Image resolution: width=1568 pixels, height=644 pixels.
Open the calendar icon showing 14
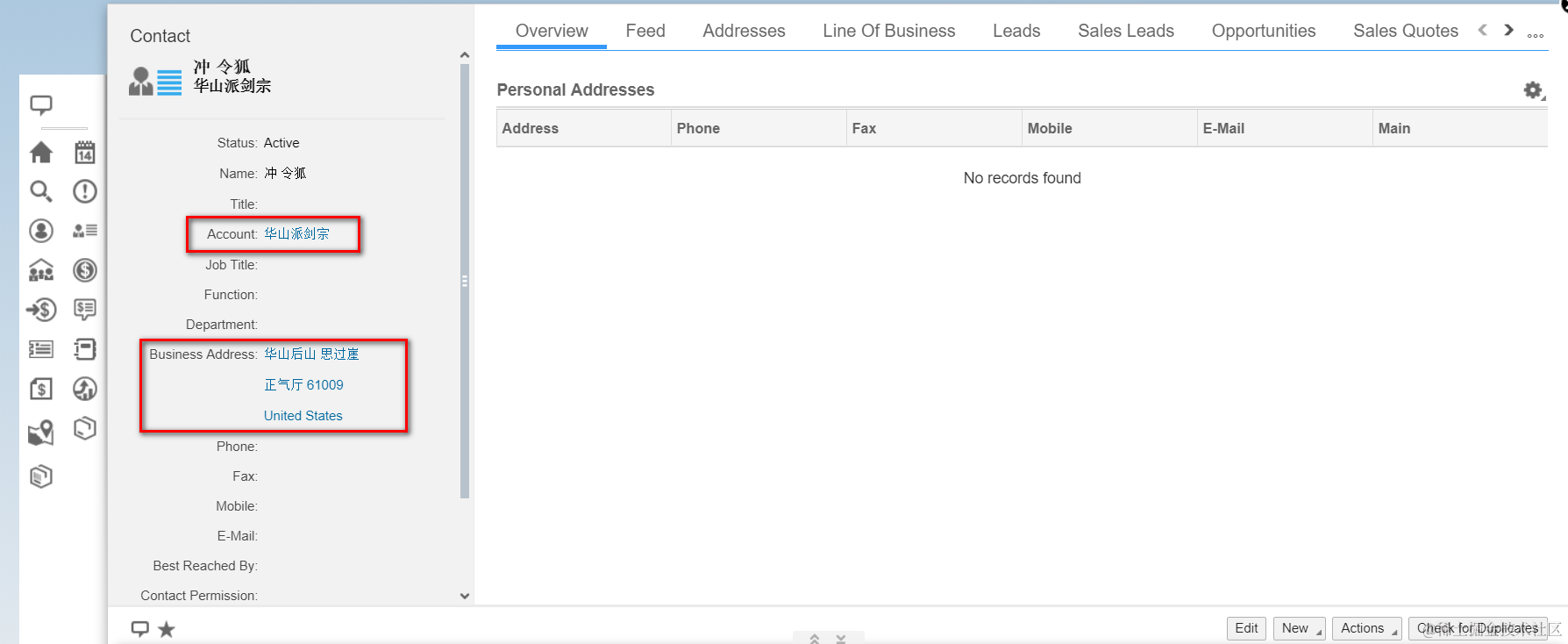pos(85,153)
